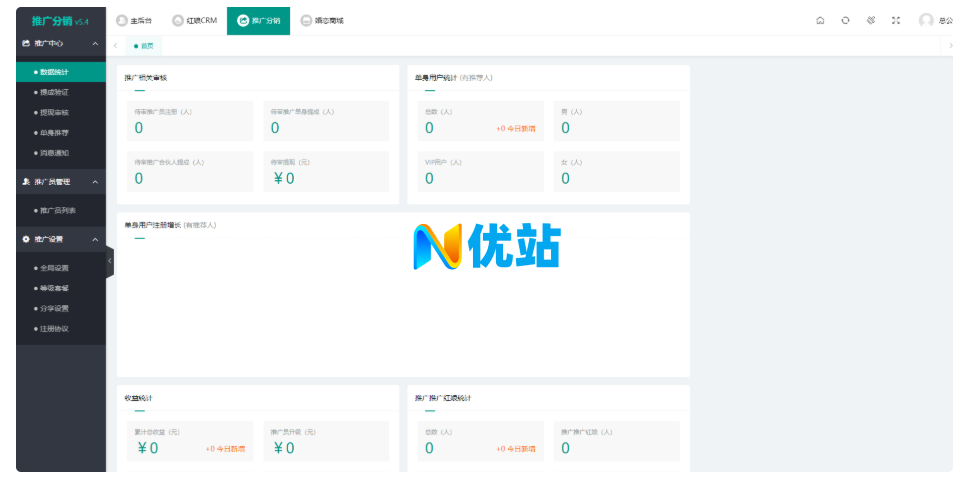Screen dimensions: 975x494
Task: Open the 红娘CRM top navigation item
Action: [x=194, y=20]
